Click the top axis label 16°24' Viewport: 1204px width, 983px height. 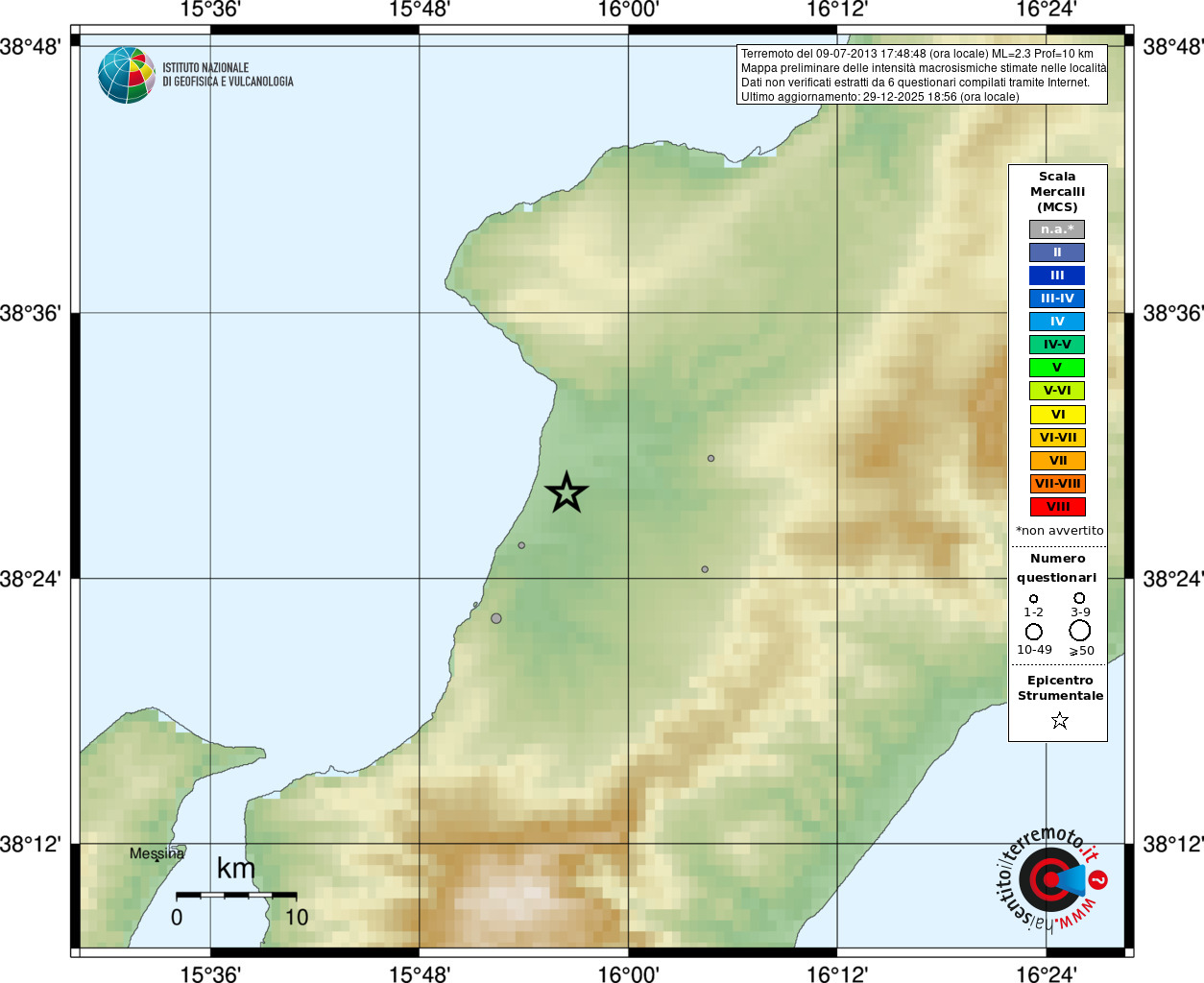(1047, 11)
